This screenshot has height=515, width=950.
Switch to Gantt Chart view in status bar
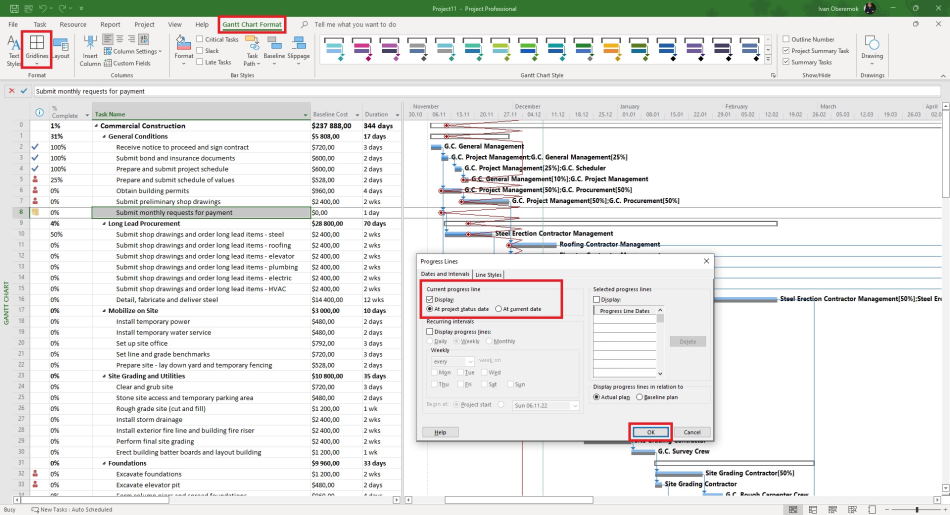point(792,510)
